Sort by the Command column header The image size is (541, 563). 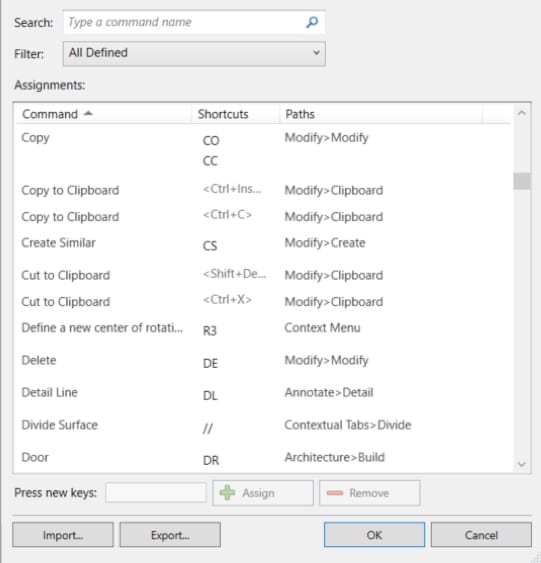pos(103,114)
